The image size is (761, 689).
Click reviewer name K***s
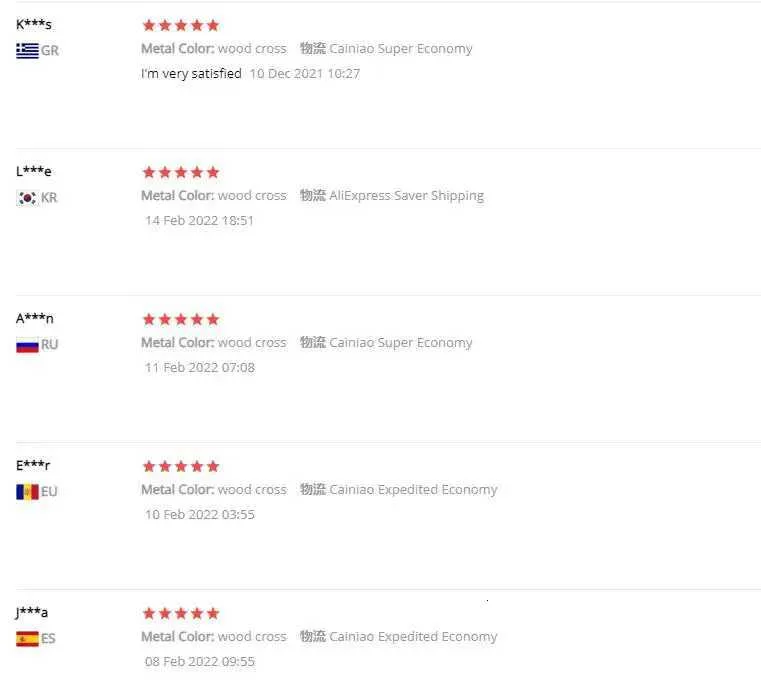(34, 24)
